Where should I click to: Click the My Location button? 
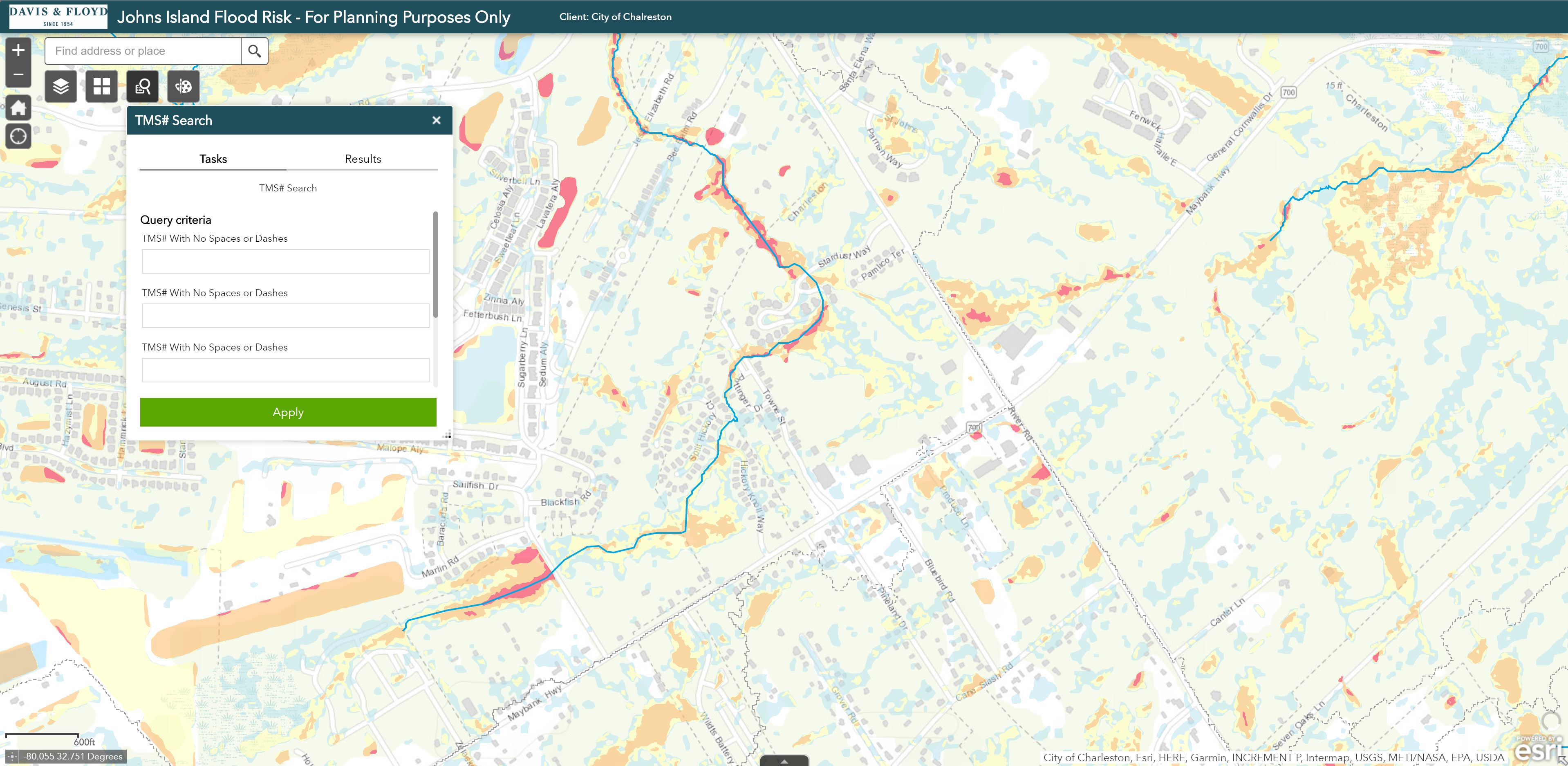tap(18, 136)
